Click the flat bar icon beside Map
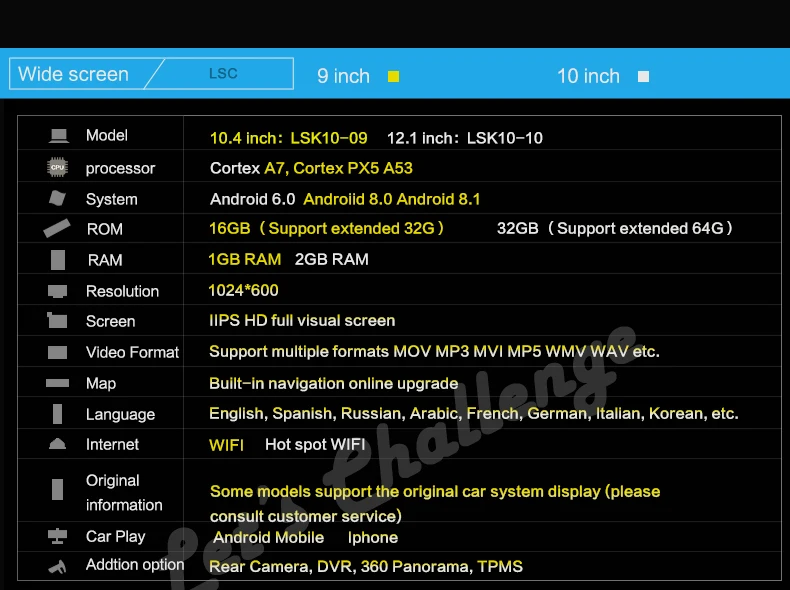 pyautogui.click(x=57, y=383)
